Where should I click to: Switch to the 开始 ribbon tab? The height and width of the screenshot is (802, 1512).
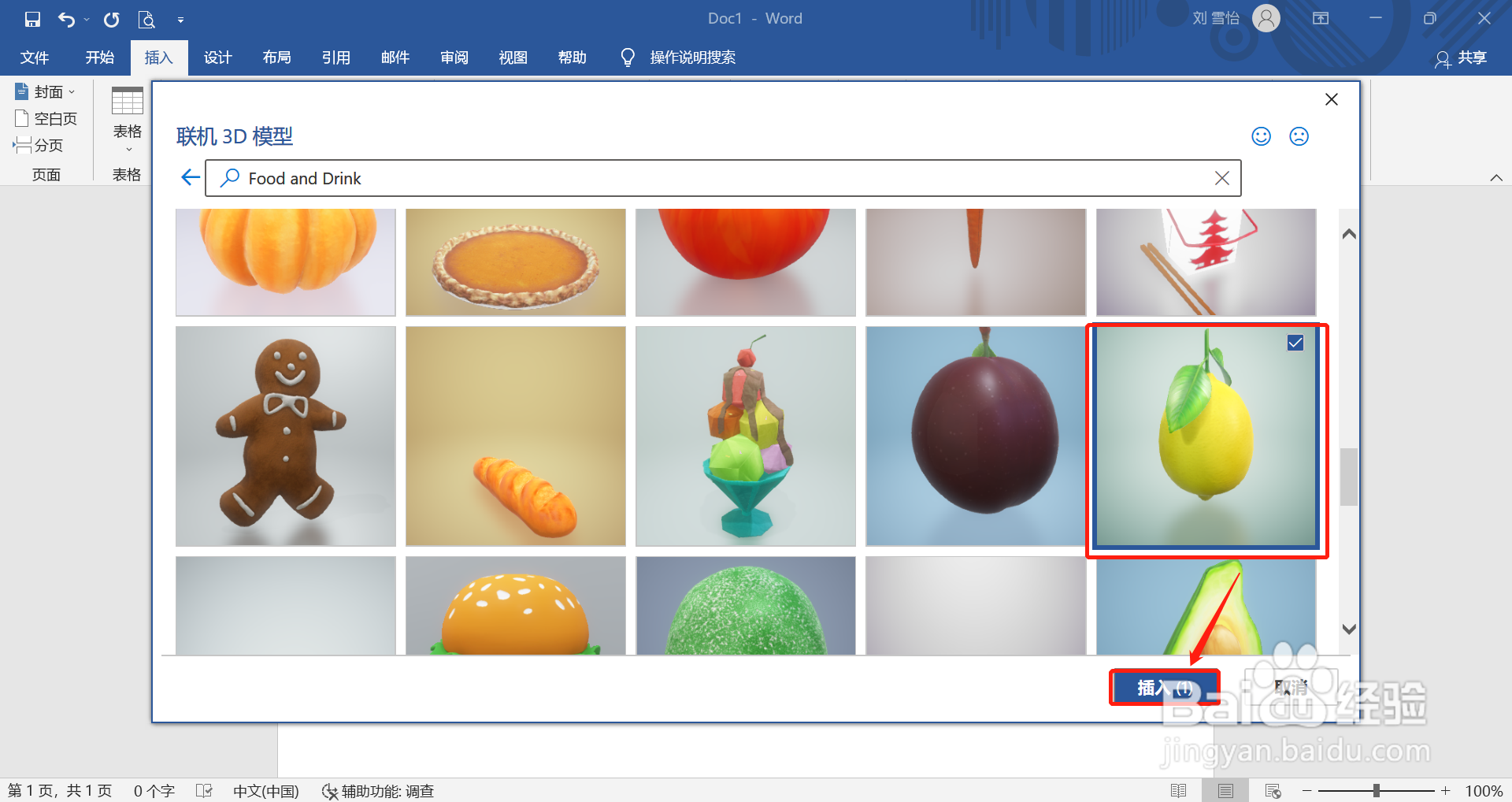pyautogui.click(x=98, y=57)
